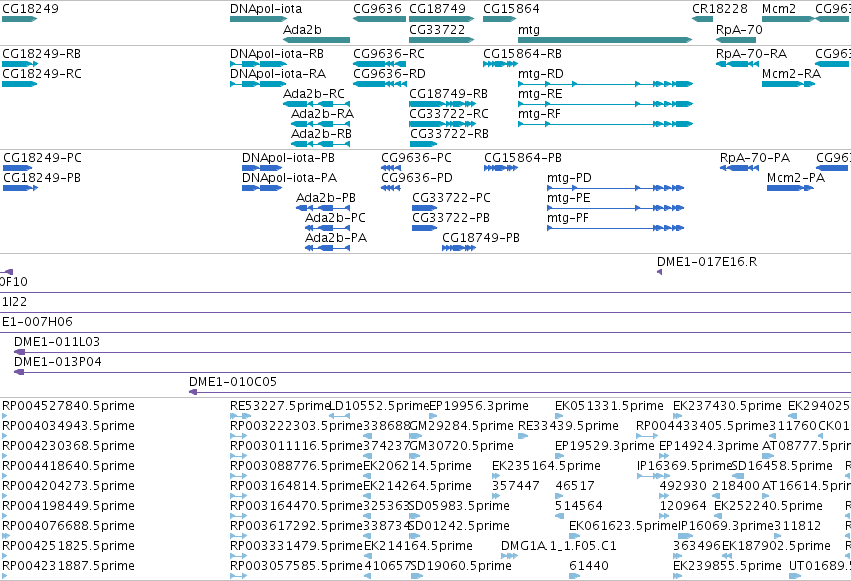This screenshot has width=851, height=581.
Task: Click transcript CG9636-RD
Action: (389, 74)
